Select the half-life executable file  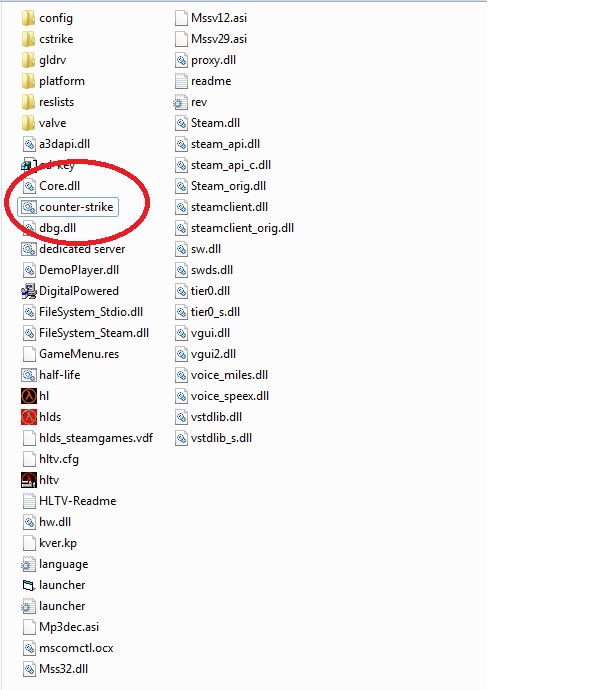(x=51, y=375)
